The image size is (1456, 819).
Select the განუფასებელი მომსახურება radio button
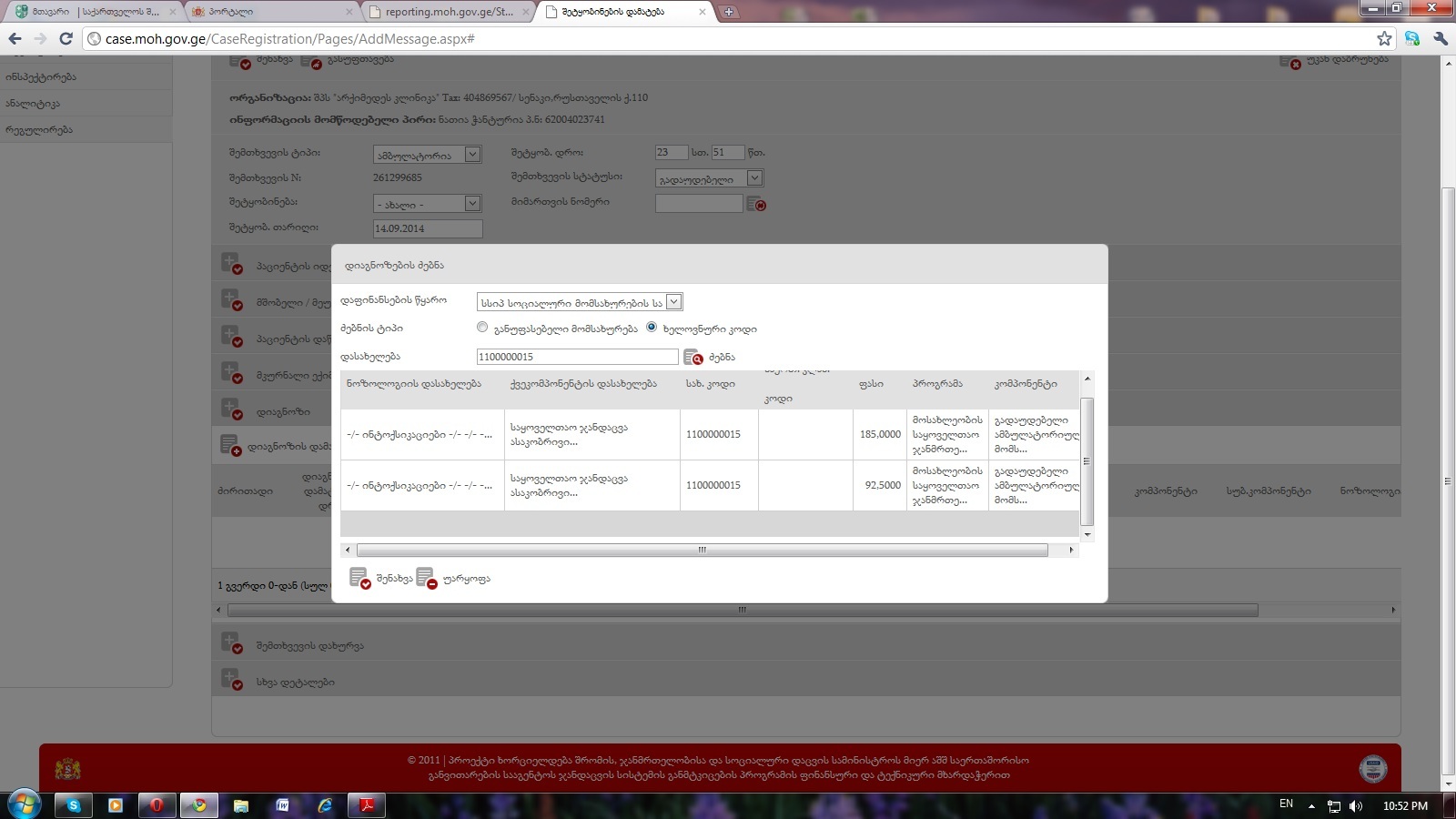coord(482,328)
